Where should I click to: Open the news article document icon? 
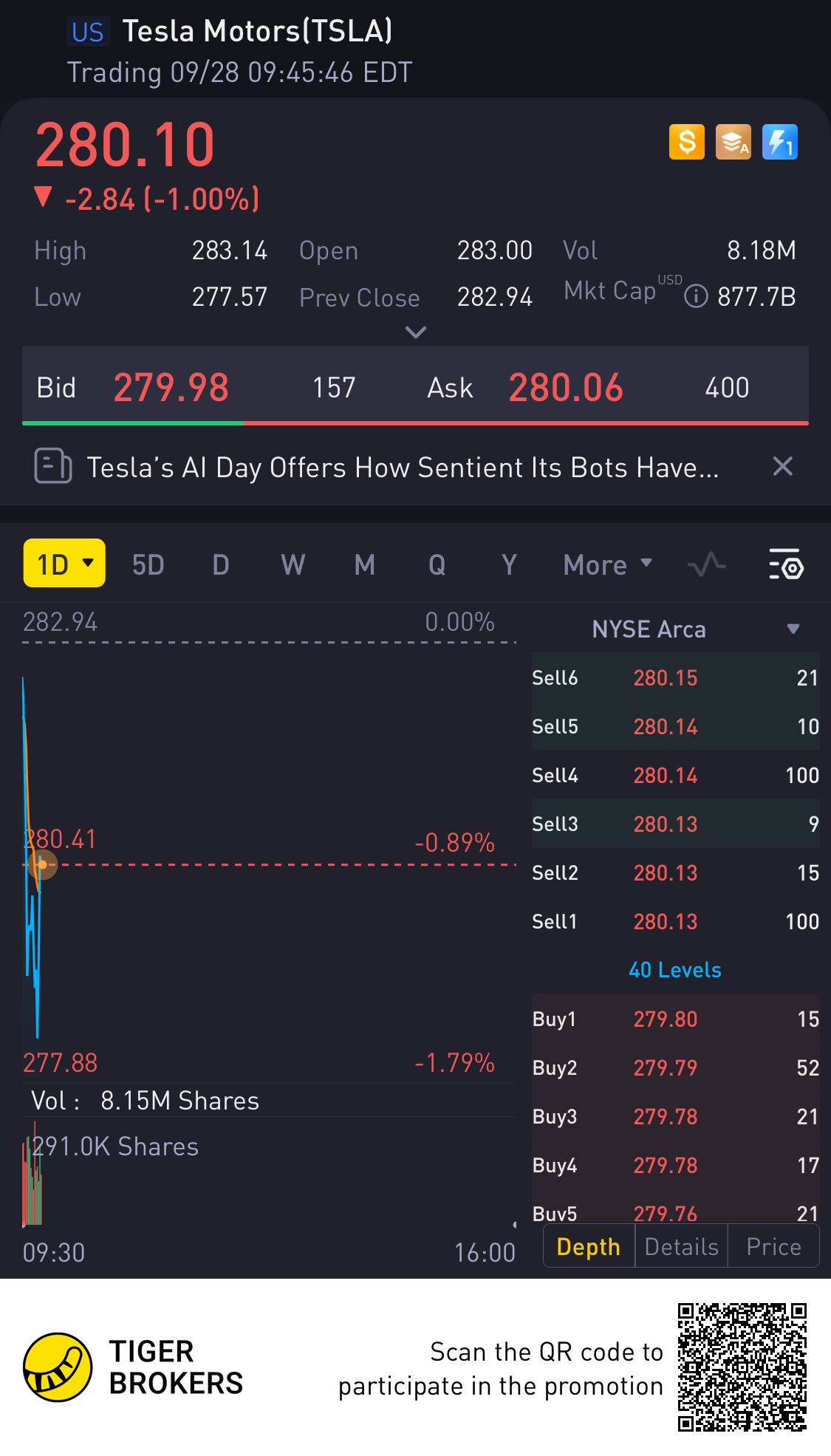pyautogui.click(x=53, y=466)
